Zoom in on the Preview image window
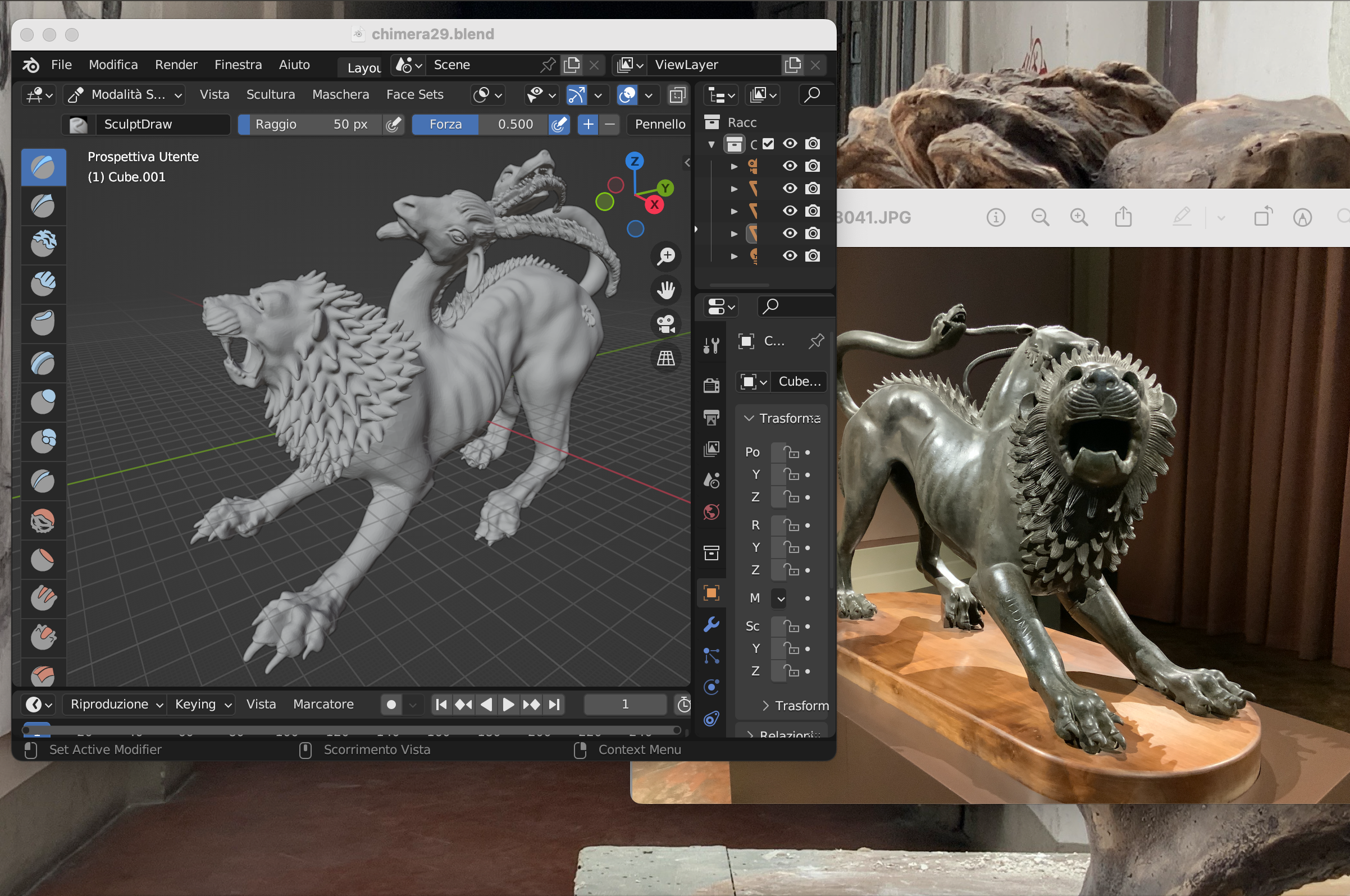This screenshot has height=896, width=1350. [x=1079, y=217]
